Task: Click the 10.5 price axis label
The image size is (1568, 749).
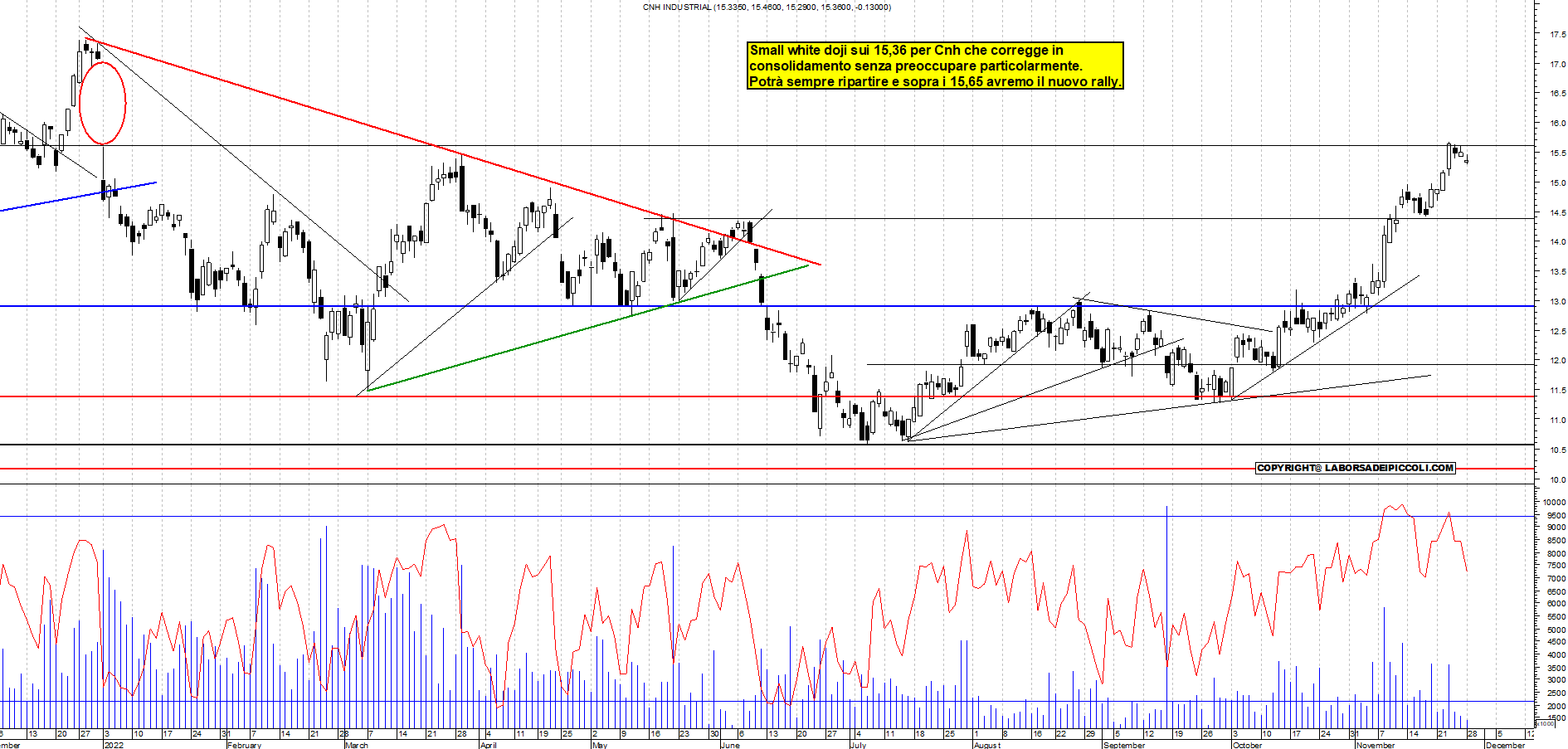Action: pos(1557,450)
